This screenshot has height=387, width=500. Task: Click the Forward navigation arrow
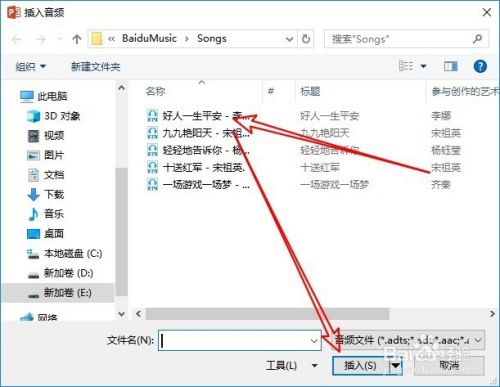[40, 39]
